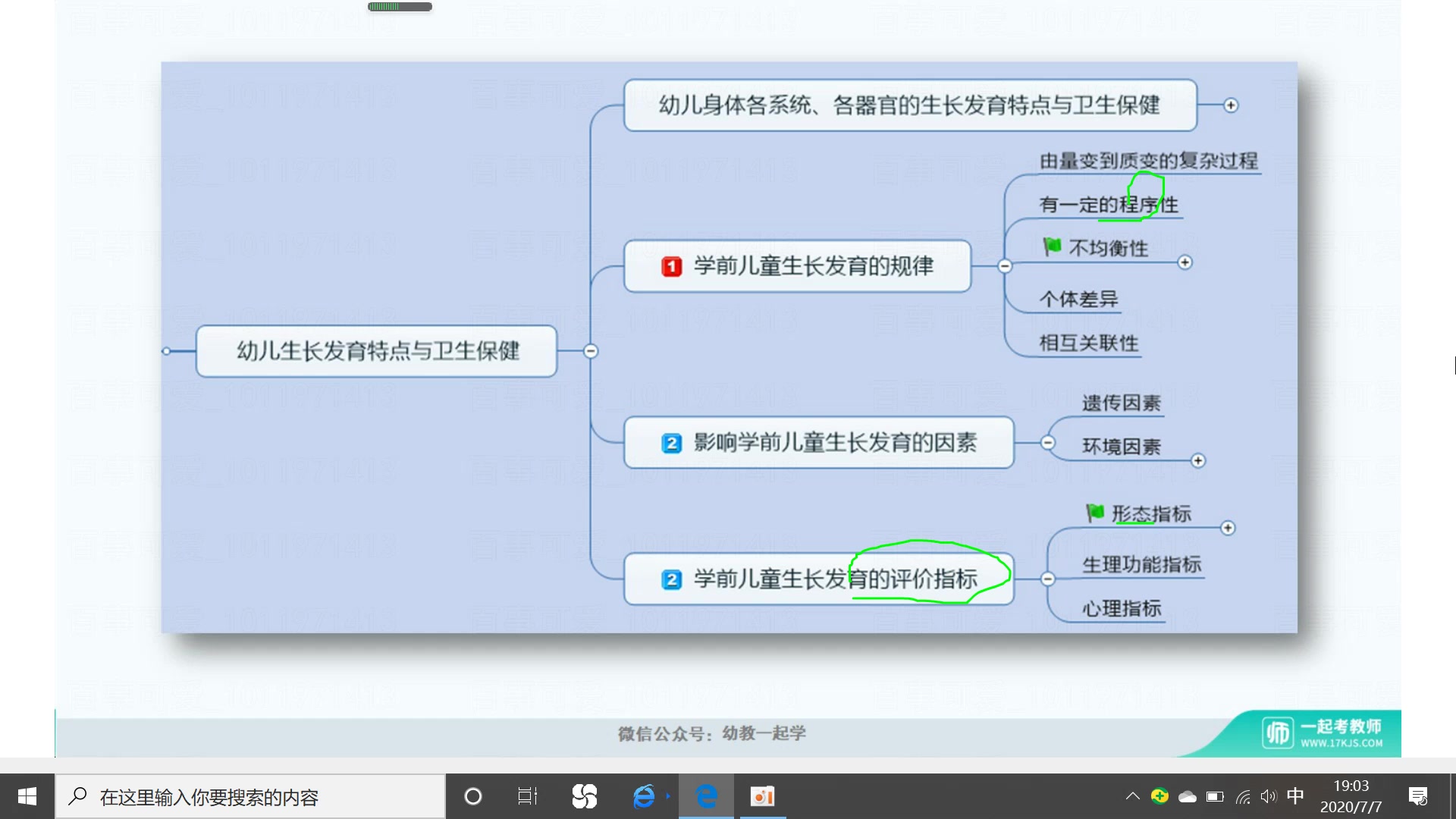Toggle the 中 input method indicator

tap(1295, 795)
